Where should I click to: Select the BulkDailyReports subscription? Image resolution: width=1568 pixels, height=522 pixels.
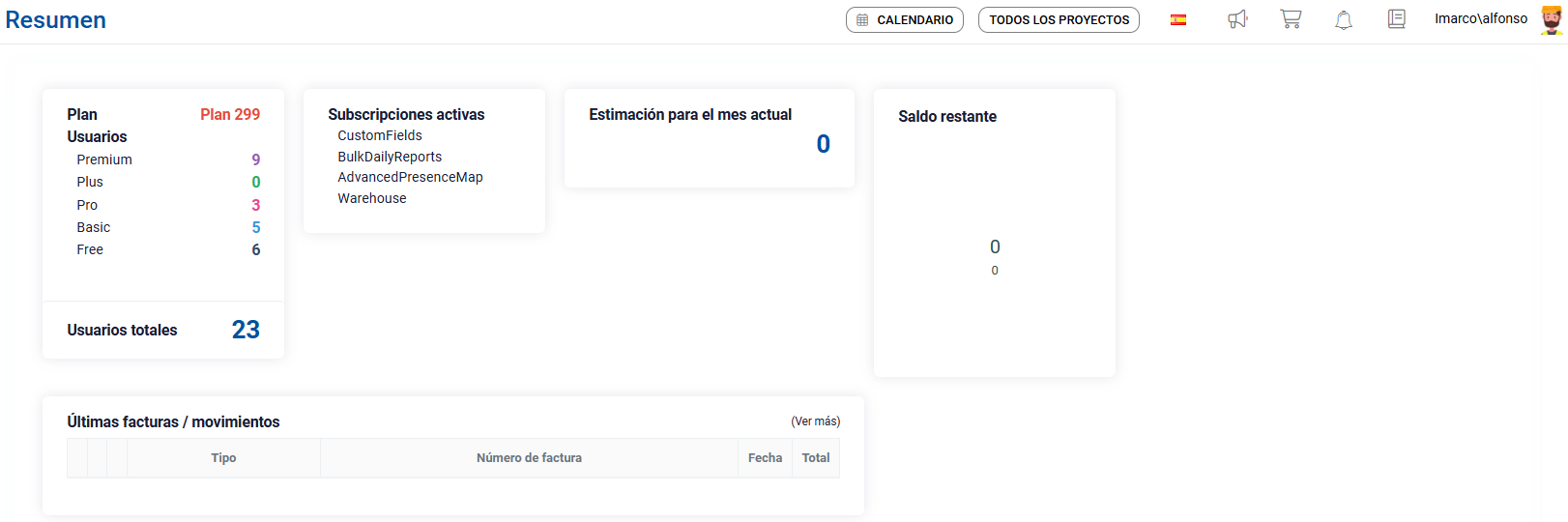[390, 157]
